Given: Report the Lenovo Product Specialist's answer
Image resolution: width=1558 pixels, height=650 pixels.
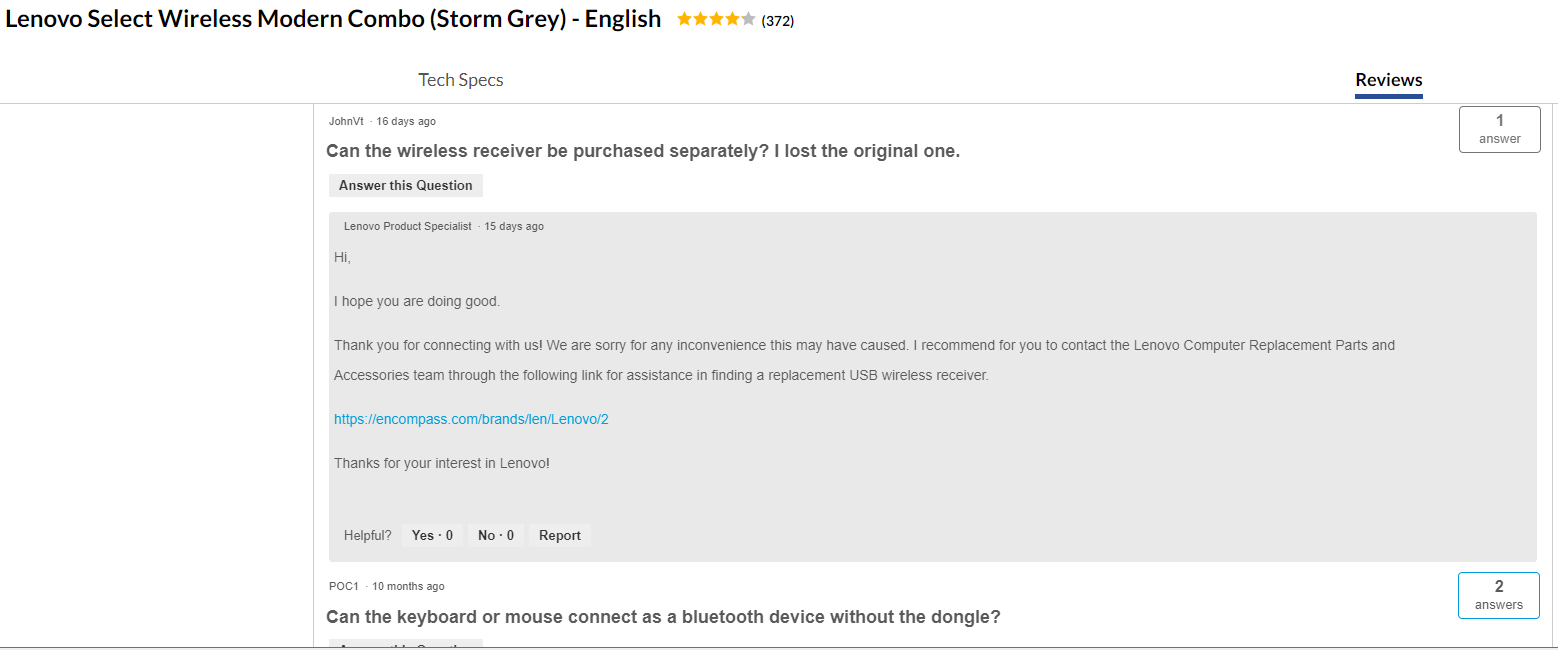Looking at the screenshot, I should pos(559,535).
